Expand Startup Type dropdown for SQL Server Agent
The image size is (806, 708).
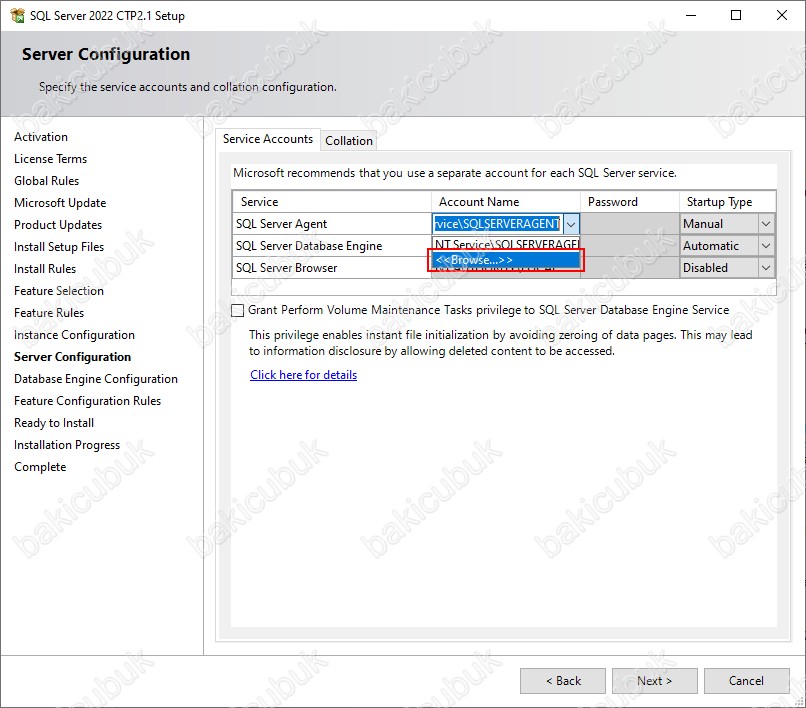(x=765, y=224)
